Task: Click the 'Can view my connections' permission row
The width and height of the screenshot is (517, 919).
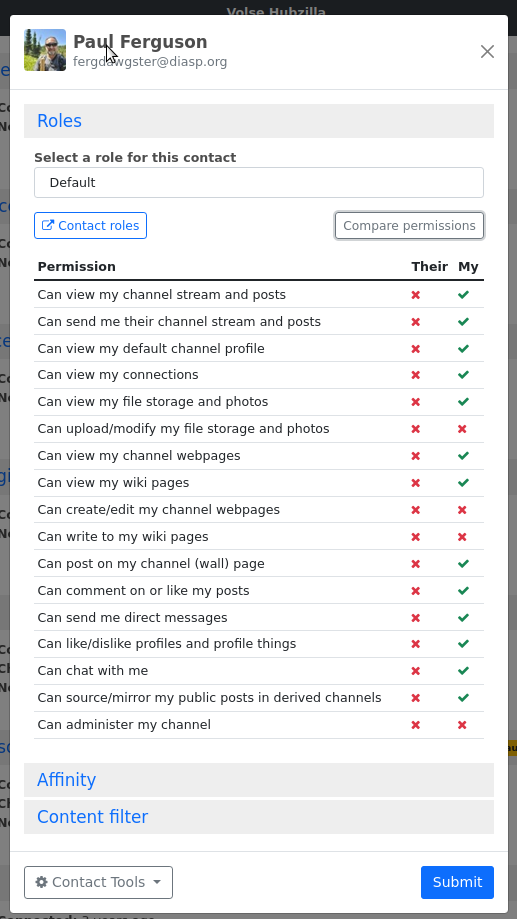Action: coord(259,375)
